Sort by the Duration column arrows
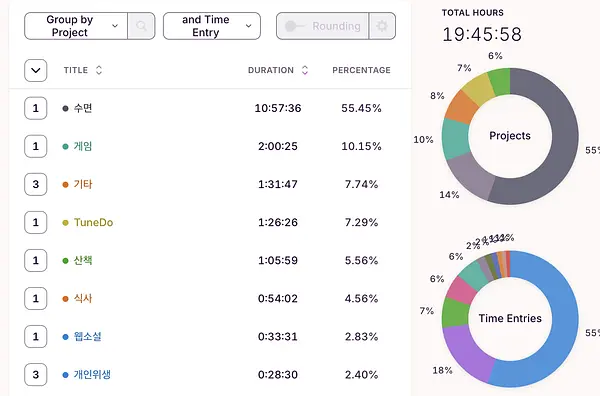The width and height of the screenshot is (600, 396). [305, 70]
